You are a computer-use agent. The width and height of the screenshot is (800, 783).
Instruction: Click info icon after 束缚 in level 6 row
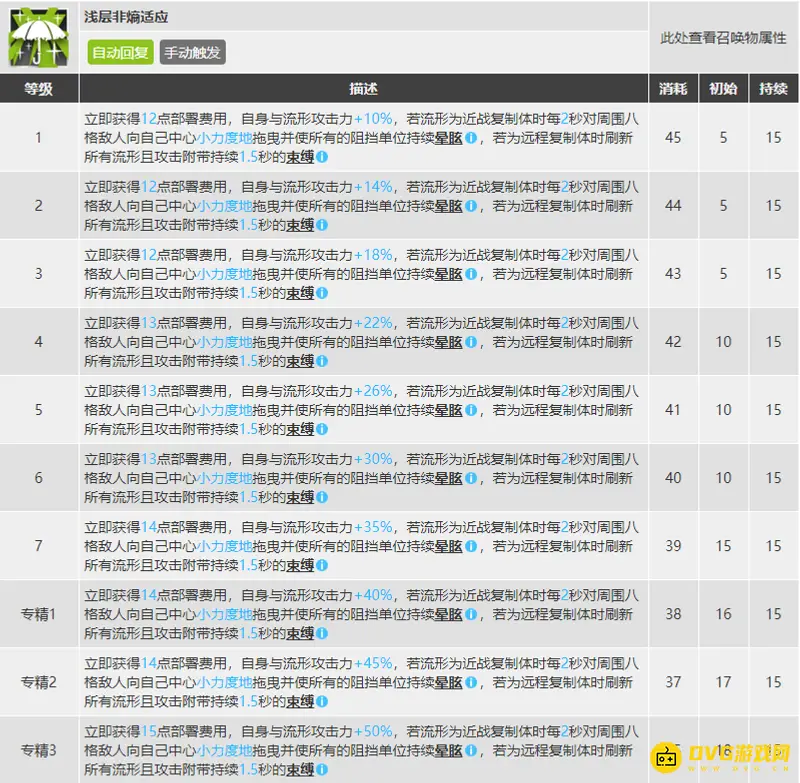click(x=322, y=497)
